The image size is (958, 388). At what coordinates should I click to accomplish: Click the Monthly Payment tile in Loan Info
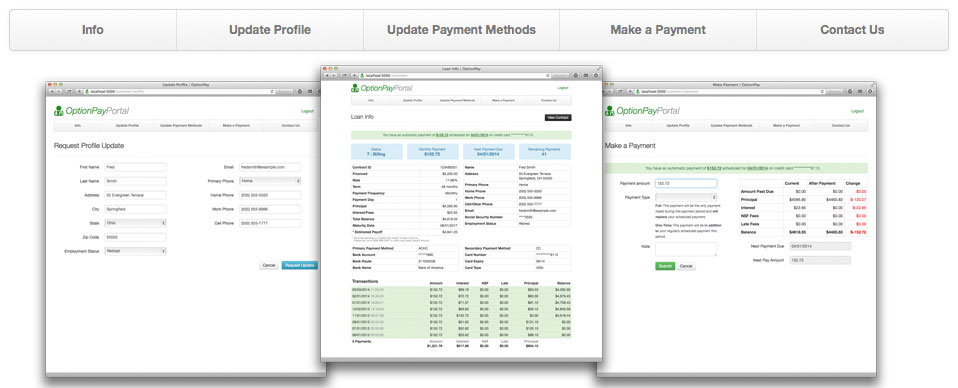click(433, 152)
